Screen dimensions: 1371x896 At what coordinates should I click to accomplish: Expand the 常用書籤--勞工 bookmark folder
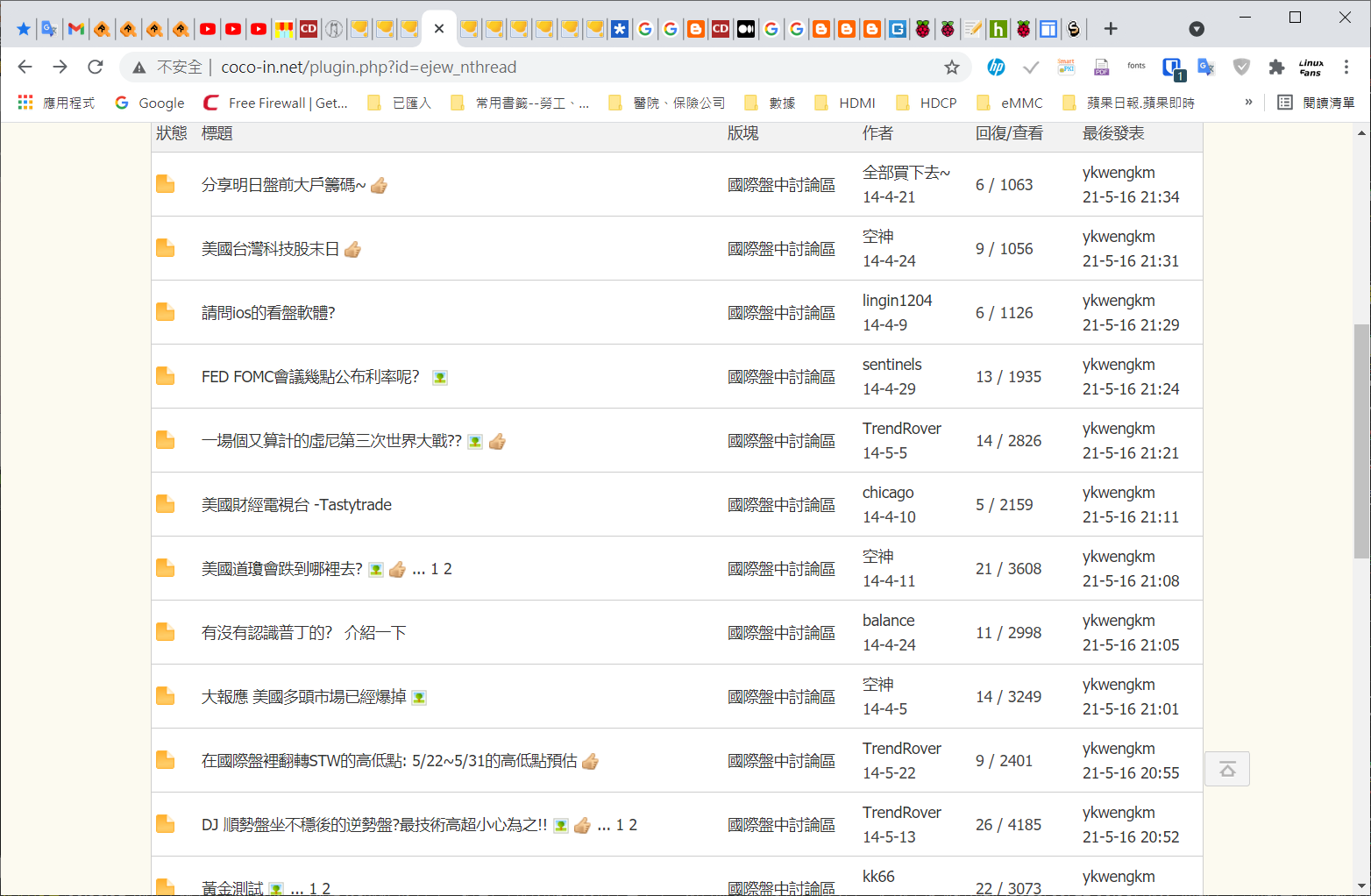pos(520,103)
